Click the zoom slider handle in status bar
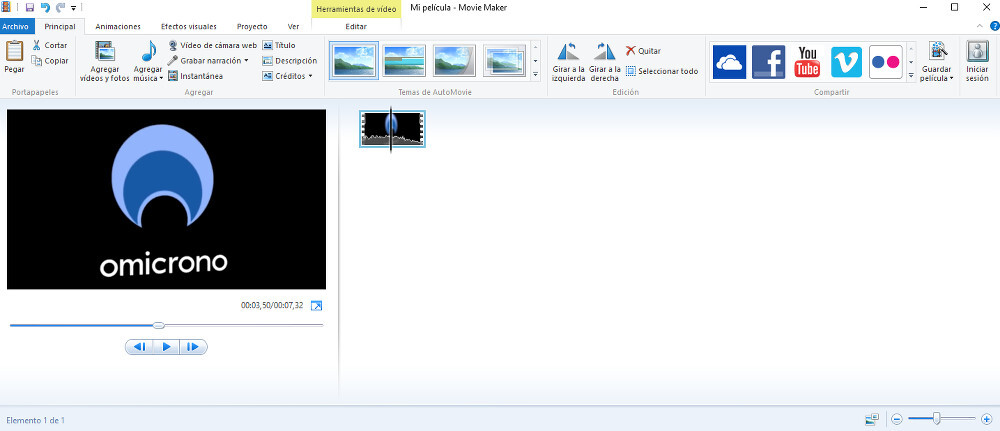The image size is (1000, 431). (936, 419)
